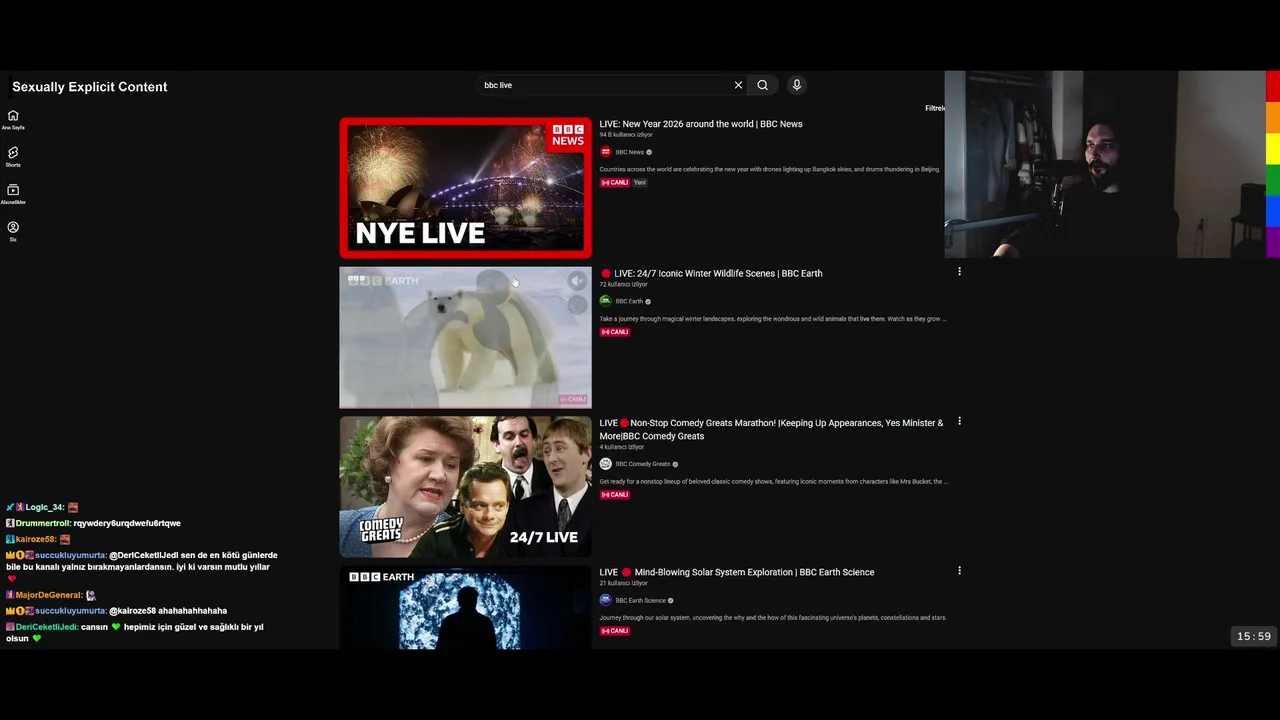Open the polar bear preview thumbnail

pyautogui.click(x=465, y=337)
